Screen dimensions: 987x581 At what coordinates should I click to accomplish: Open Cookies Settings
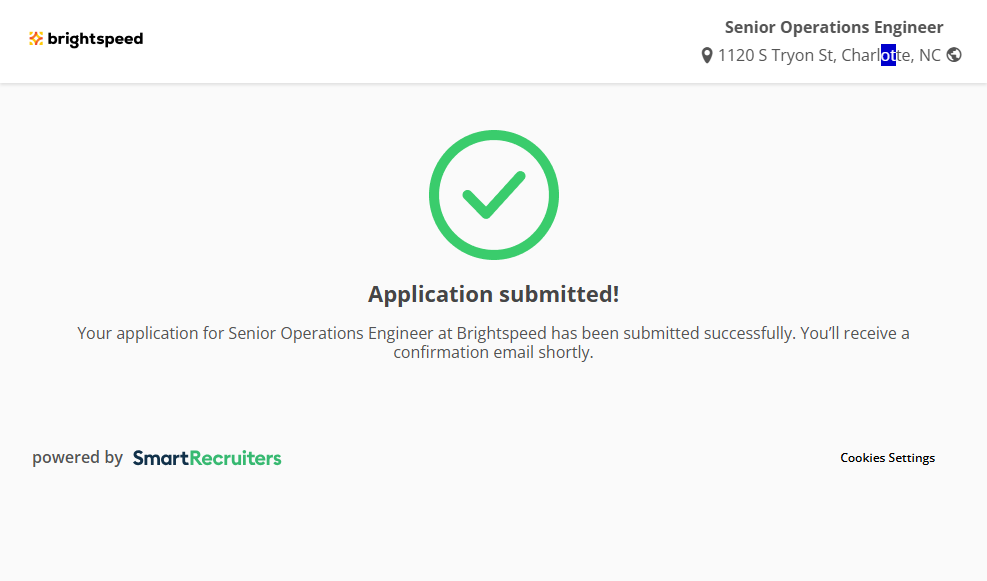pos(887,458)
